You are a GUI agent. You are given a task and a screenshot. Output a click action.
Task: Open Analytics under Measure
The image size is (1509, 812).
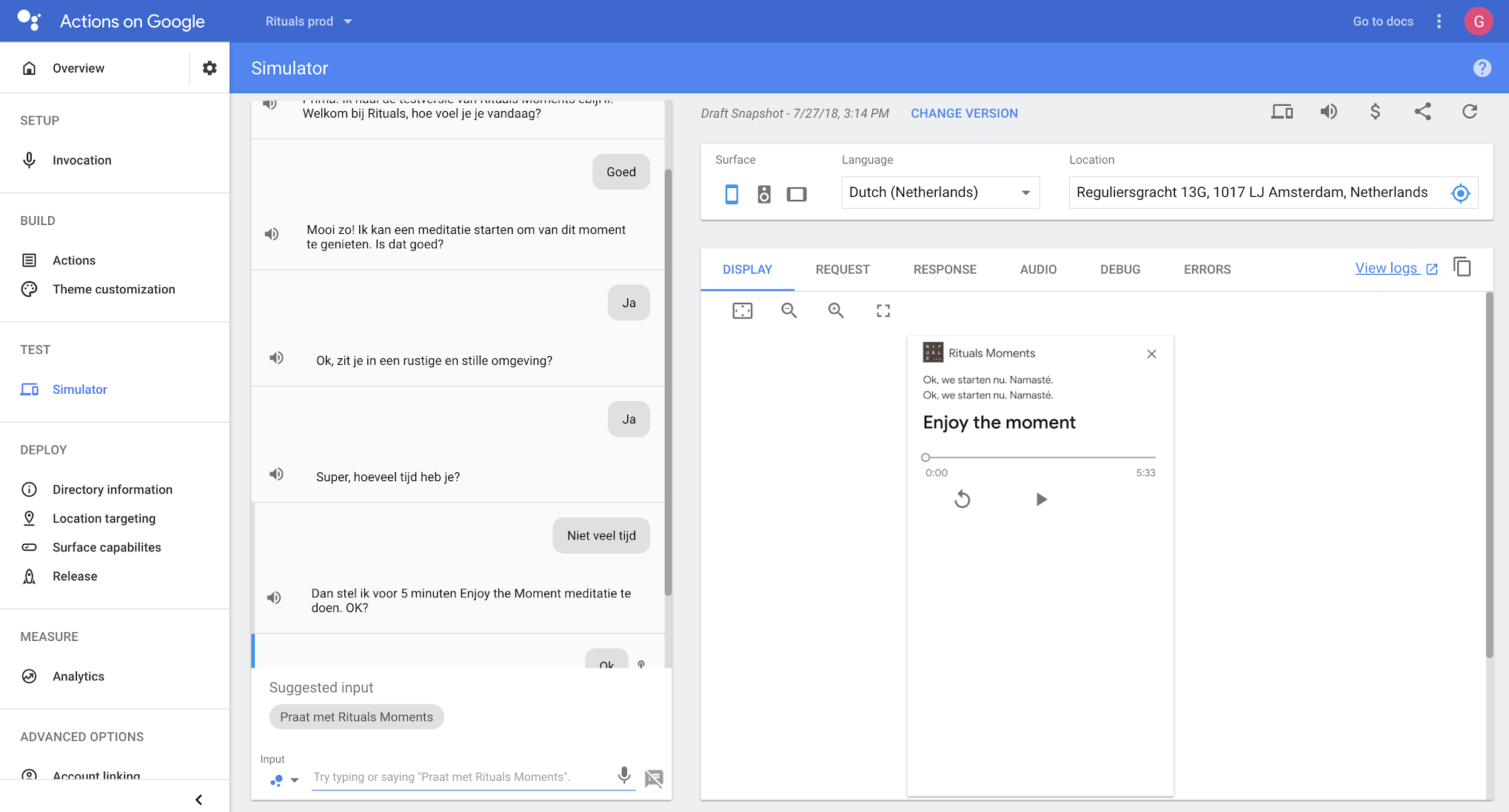[78, 676]
